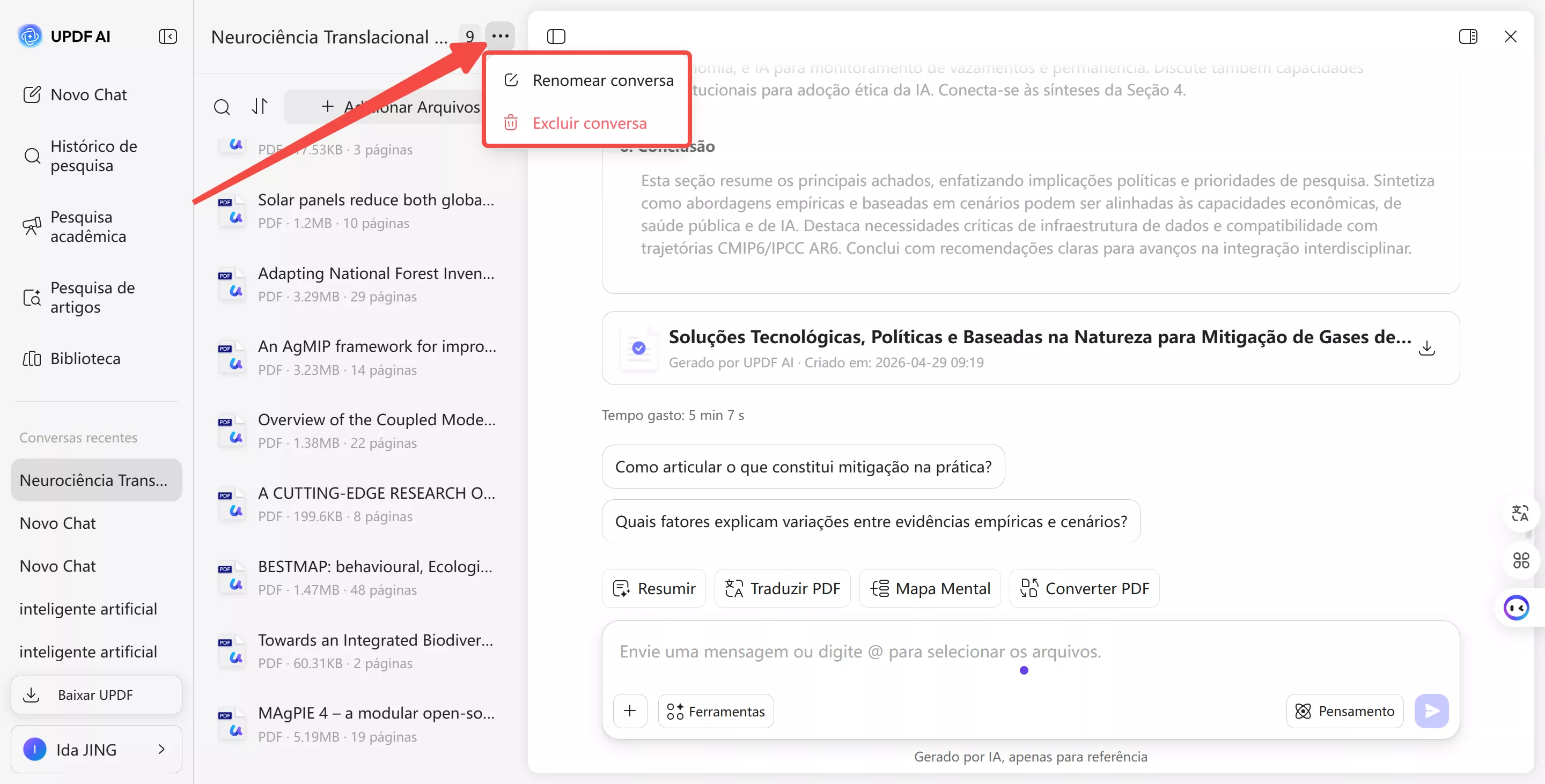
Task: Select Neurociência Trans... recent conversation
Action: point(96,480)
